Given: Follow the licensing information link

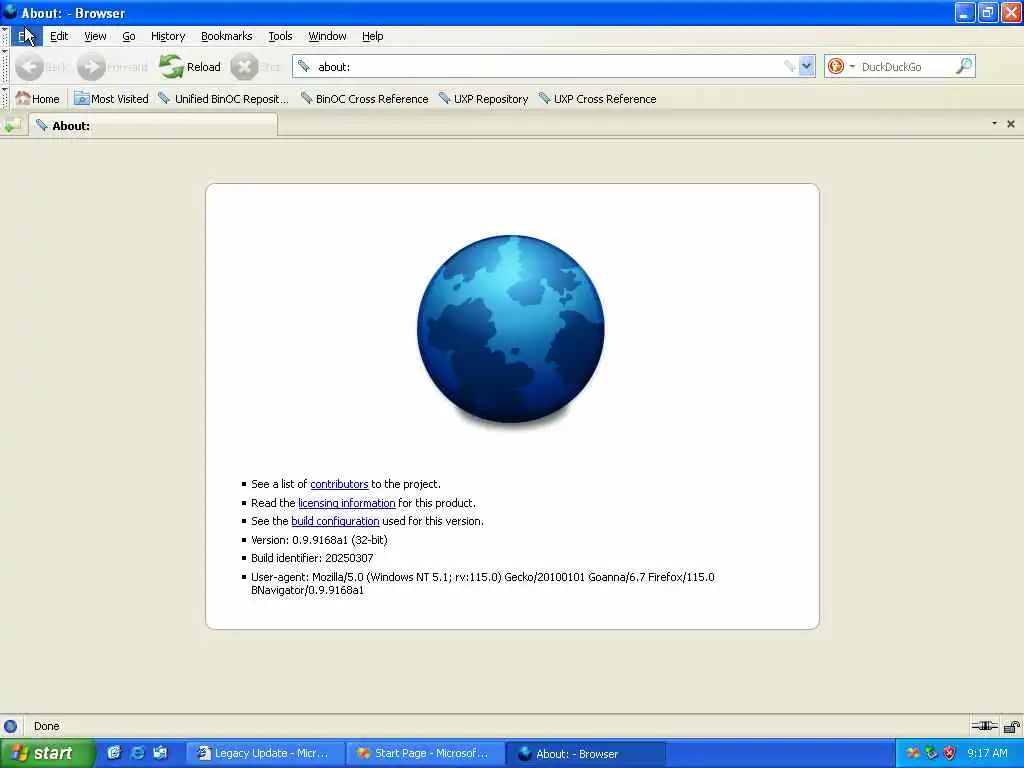Looking at the screenshot, I should click(x=347, y=503).
